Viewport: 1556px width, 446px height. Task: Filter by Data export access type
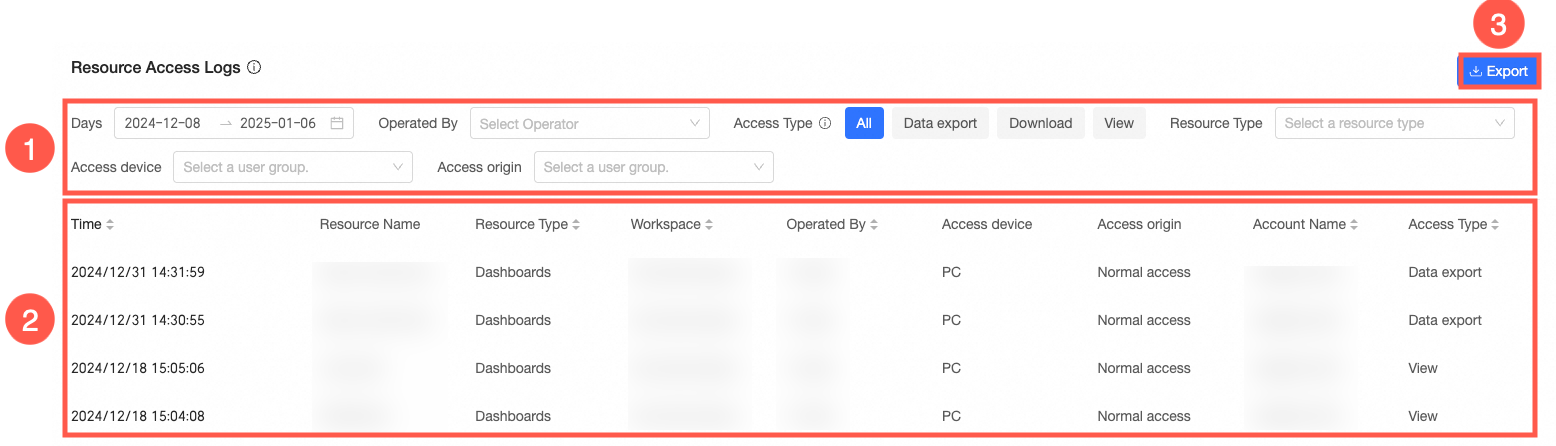[x=940, y=123]
